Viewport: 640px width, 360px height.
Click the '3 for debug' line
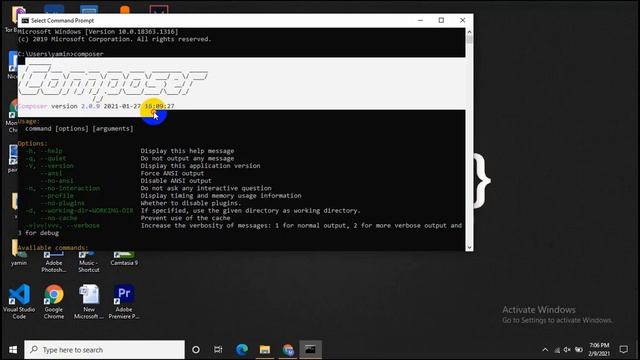tap(38, 233)
